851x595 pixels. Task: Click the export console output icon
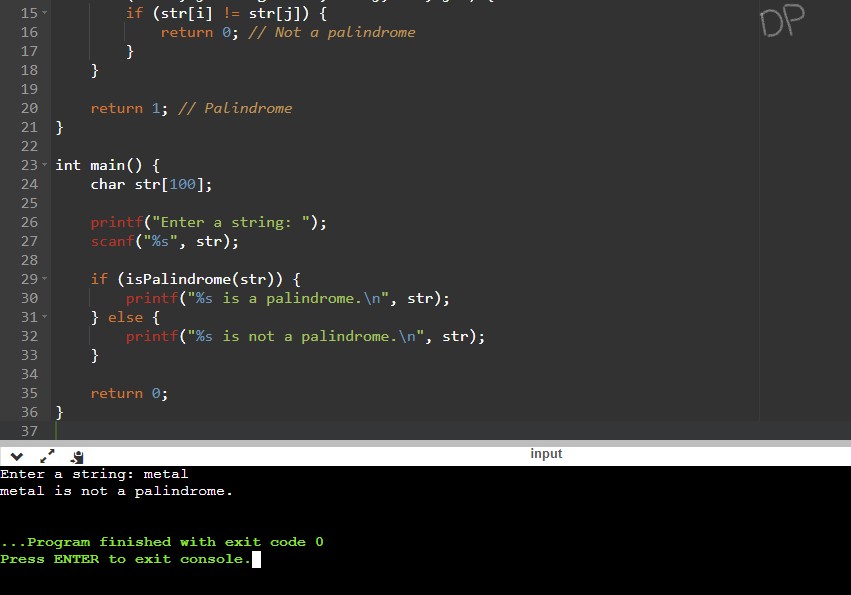click(75, 456)
